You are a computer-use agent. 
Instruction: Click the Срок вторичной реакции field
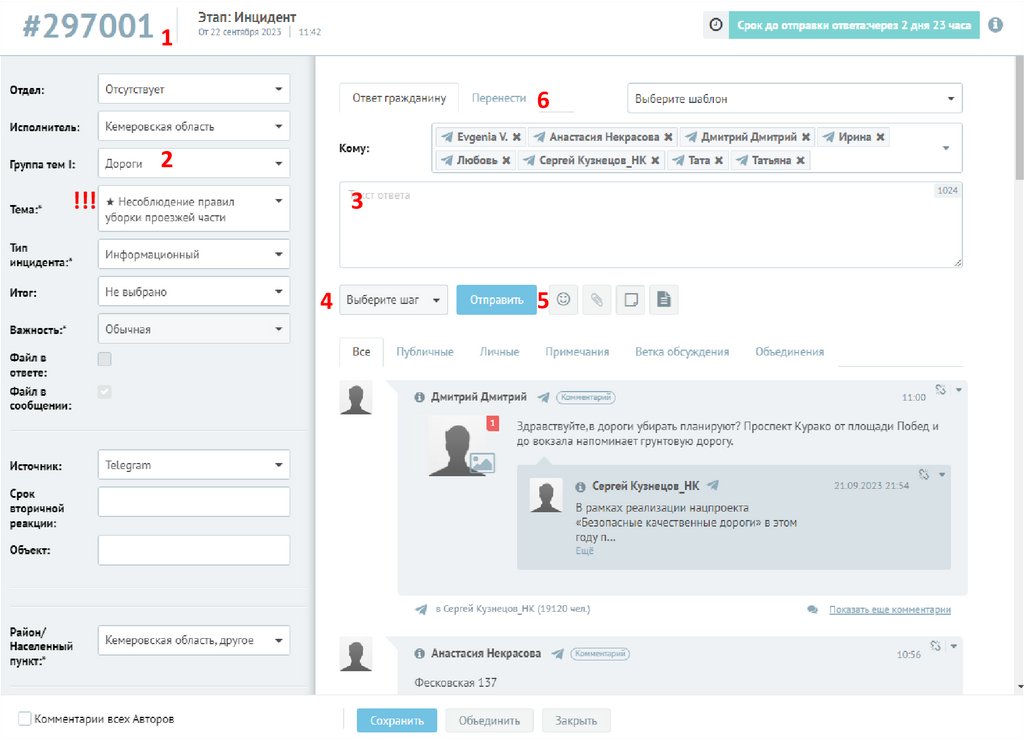coord(194,502)
